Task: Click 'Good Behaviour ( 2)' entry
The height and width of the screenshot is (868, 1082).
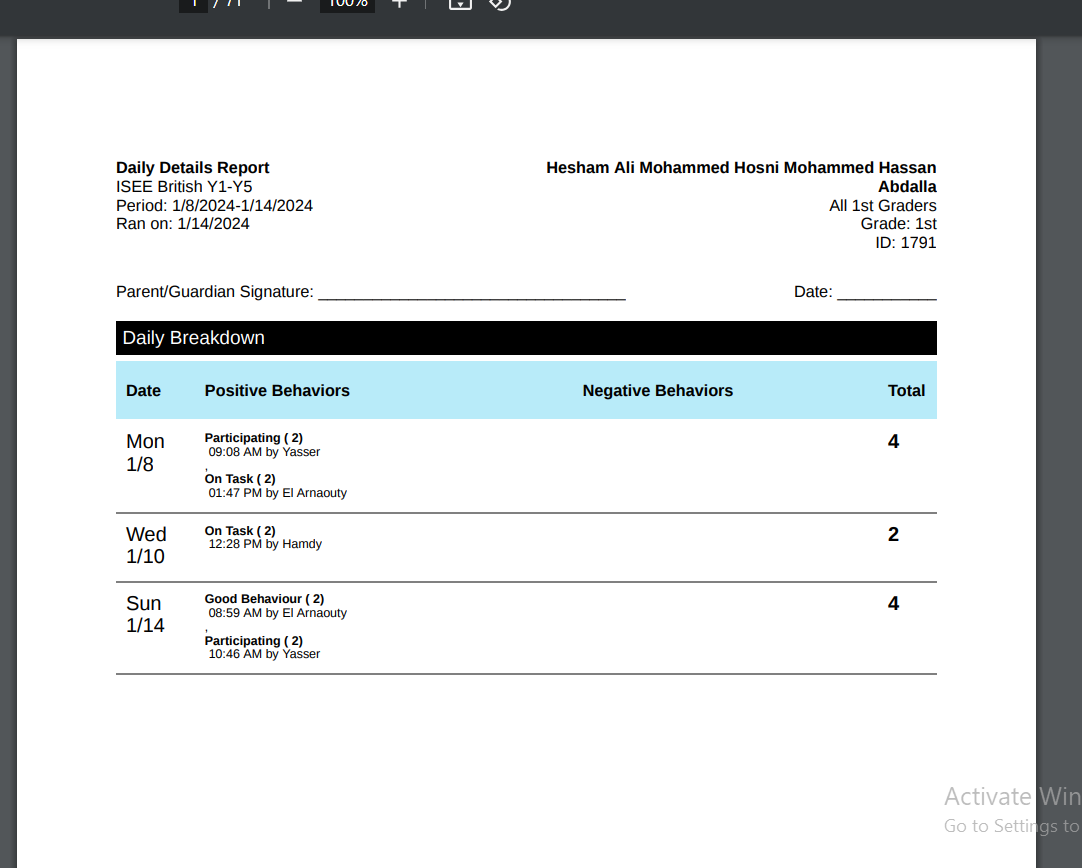Action: click(x=264, y=599)
